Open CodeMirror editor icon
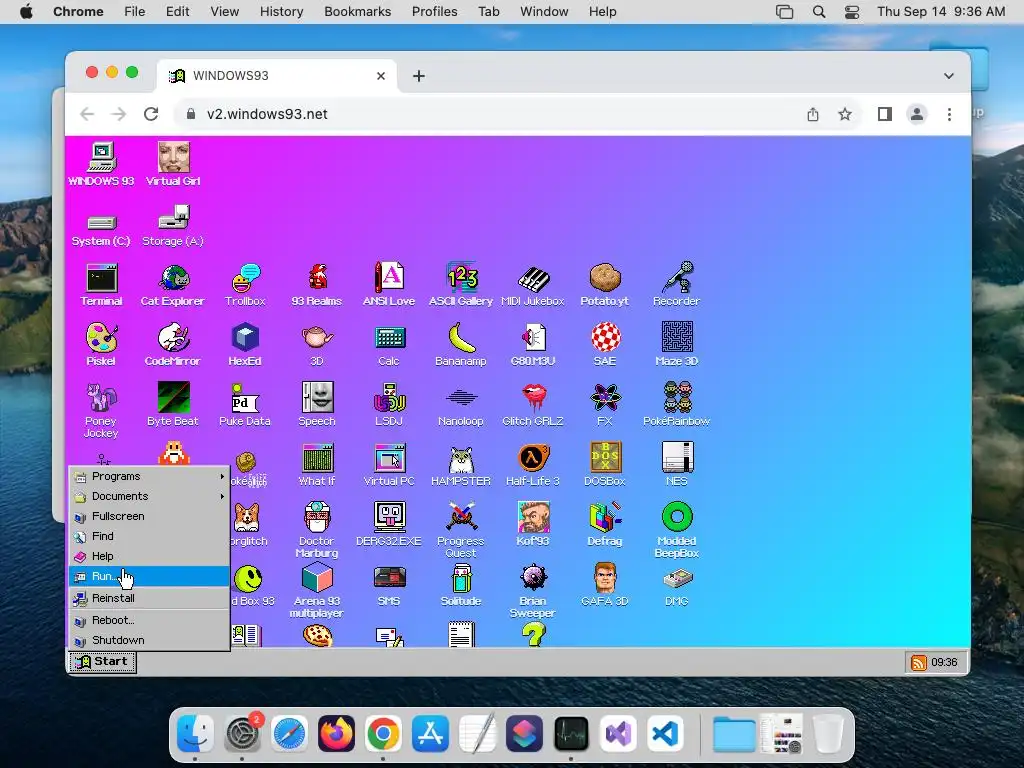Image resolution: width=1024 pixels, height=768 pixels. click(x=173, y=344)
